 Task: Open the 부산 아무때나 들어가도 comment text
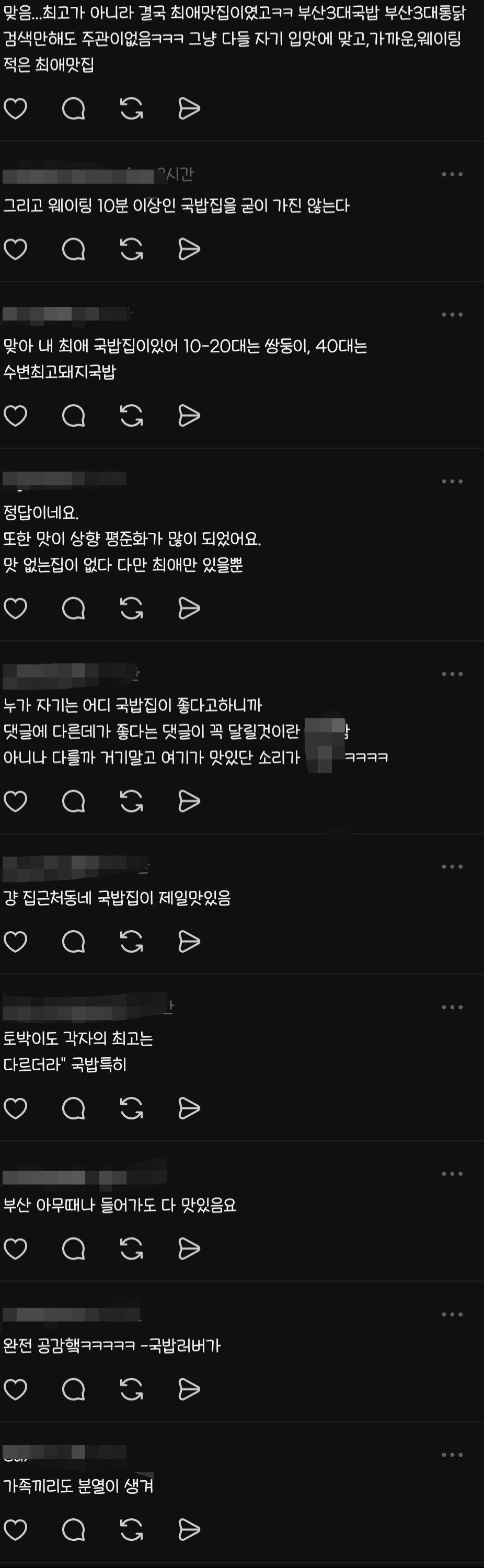(x=119, y=1205)
